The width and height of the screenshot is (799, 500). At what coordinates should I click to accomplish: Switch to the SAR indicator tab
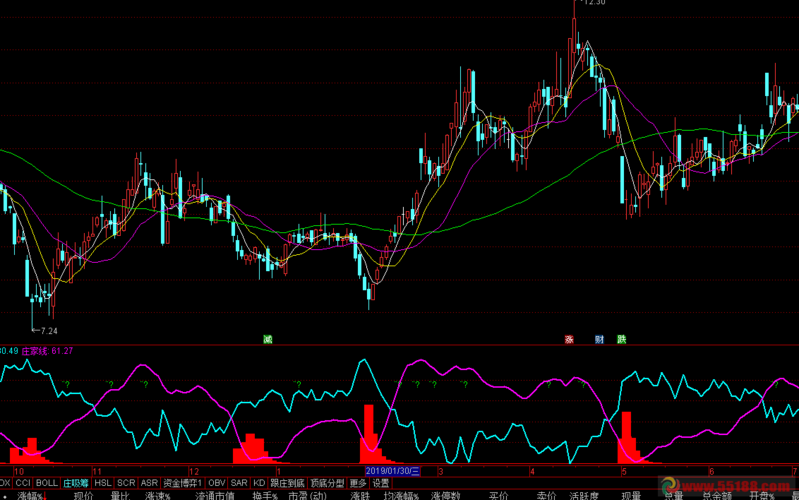[239, 482]
